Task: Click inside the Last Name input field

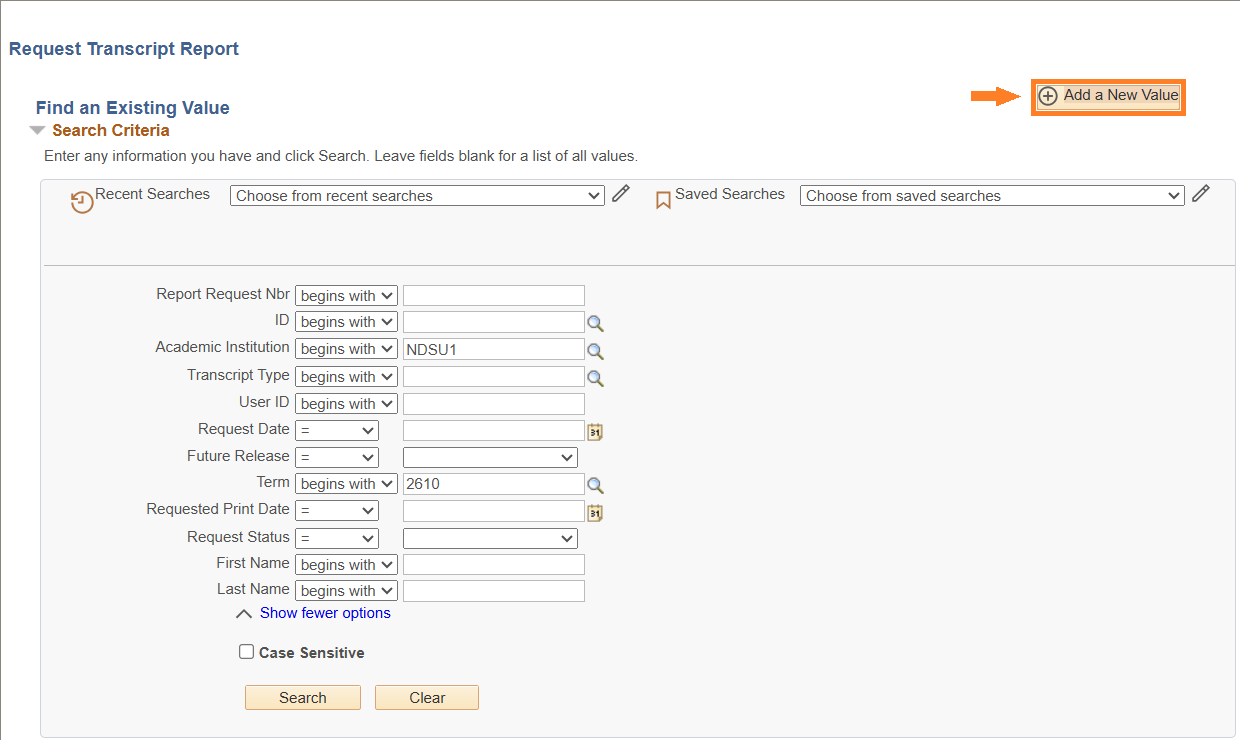Action: pyautogui.click(x=492, y=590)
